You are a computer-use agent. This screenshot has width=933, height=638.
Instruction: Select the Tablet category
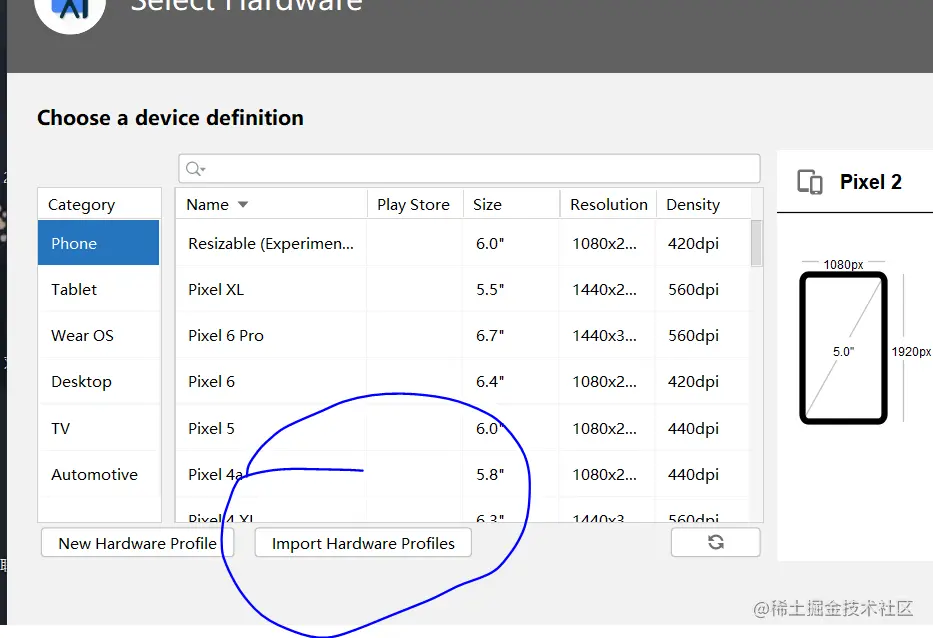pos(99,289)
